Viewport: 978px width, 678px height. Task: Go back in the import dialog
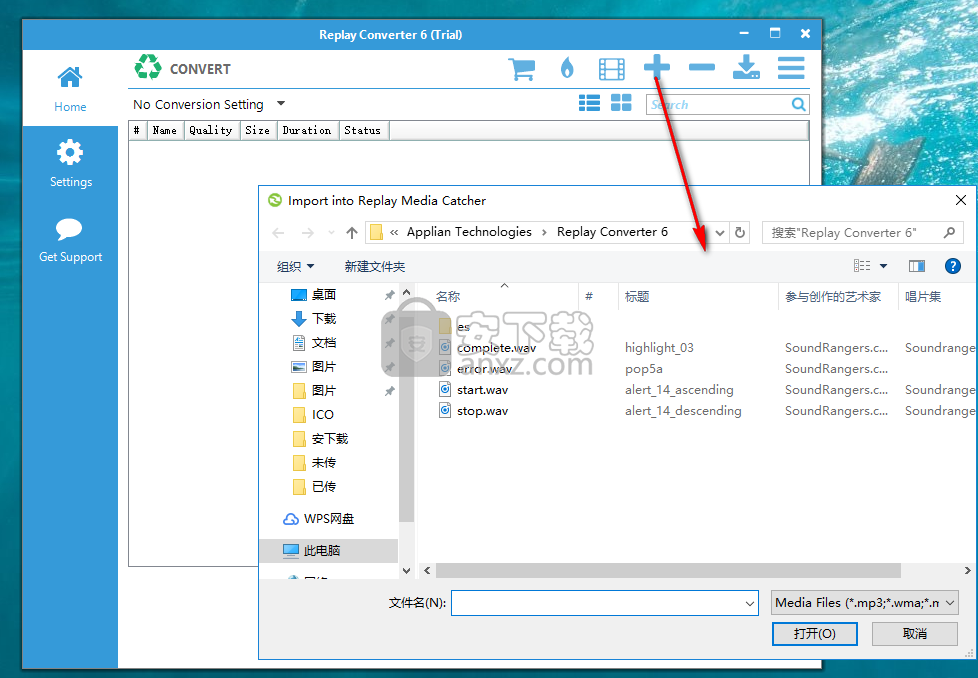[x=278, y=233]
